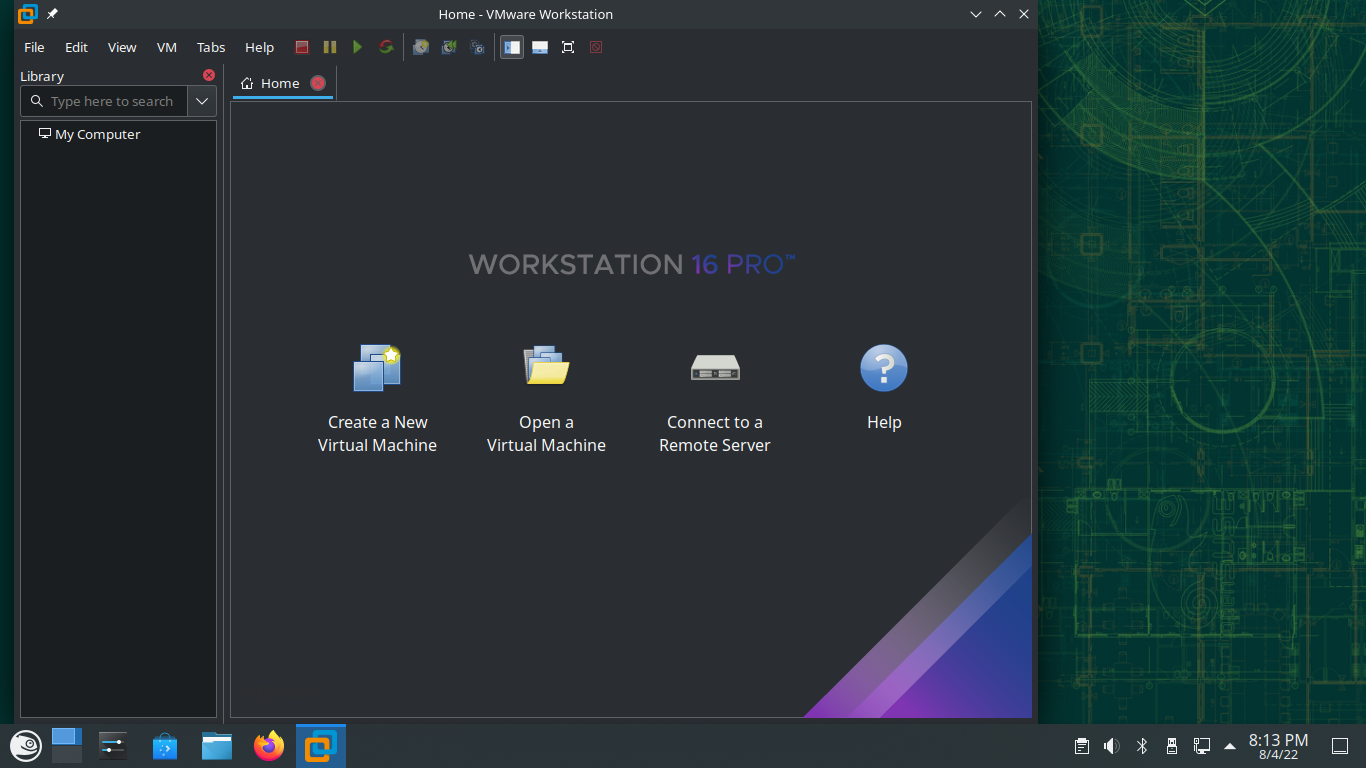Toggle the thumbnail bar view button
Screen dimensions: 1366x768
point(540,47)
